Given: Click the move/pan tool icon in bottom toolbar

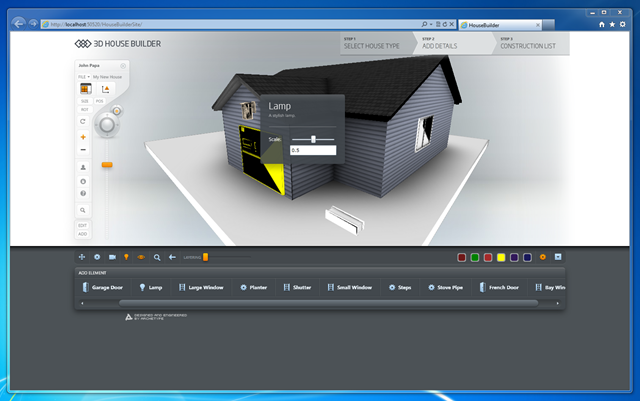Looking at the screenshot, I should click(82, 257).
